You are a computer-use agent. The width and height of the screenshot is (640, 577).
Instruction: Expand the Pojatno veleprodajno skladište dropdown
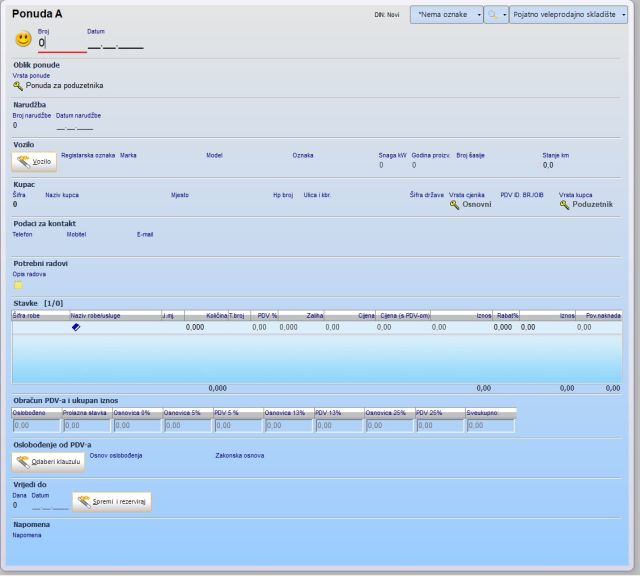click(x=623, y=16)
